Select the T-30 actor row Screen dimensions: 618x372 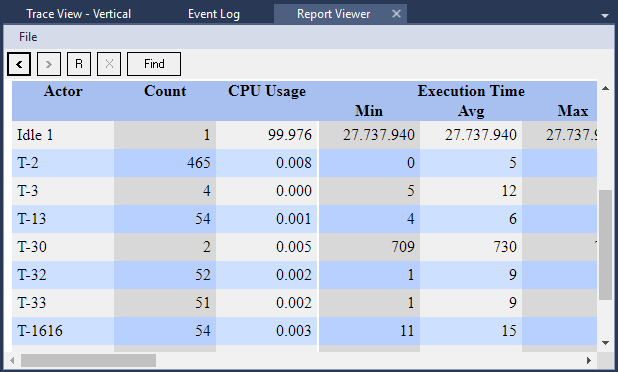pos(304,247)
